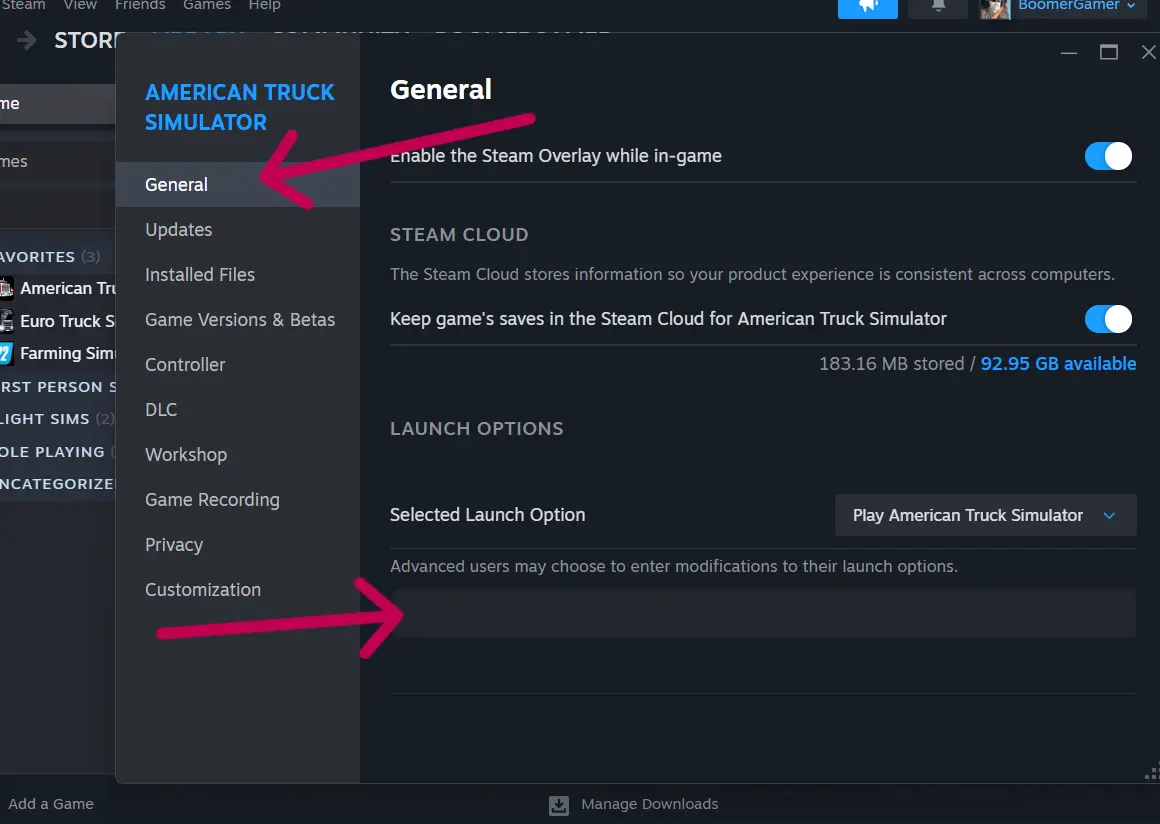Collapse the FAVORITES games group
This screenshot has height=824, width=1160.
point(40,257)
